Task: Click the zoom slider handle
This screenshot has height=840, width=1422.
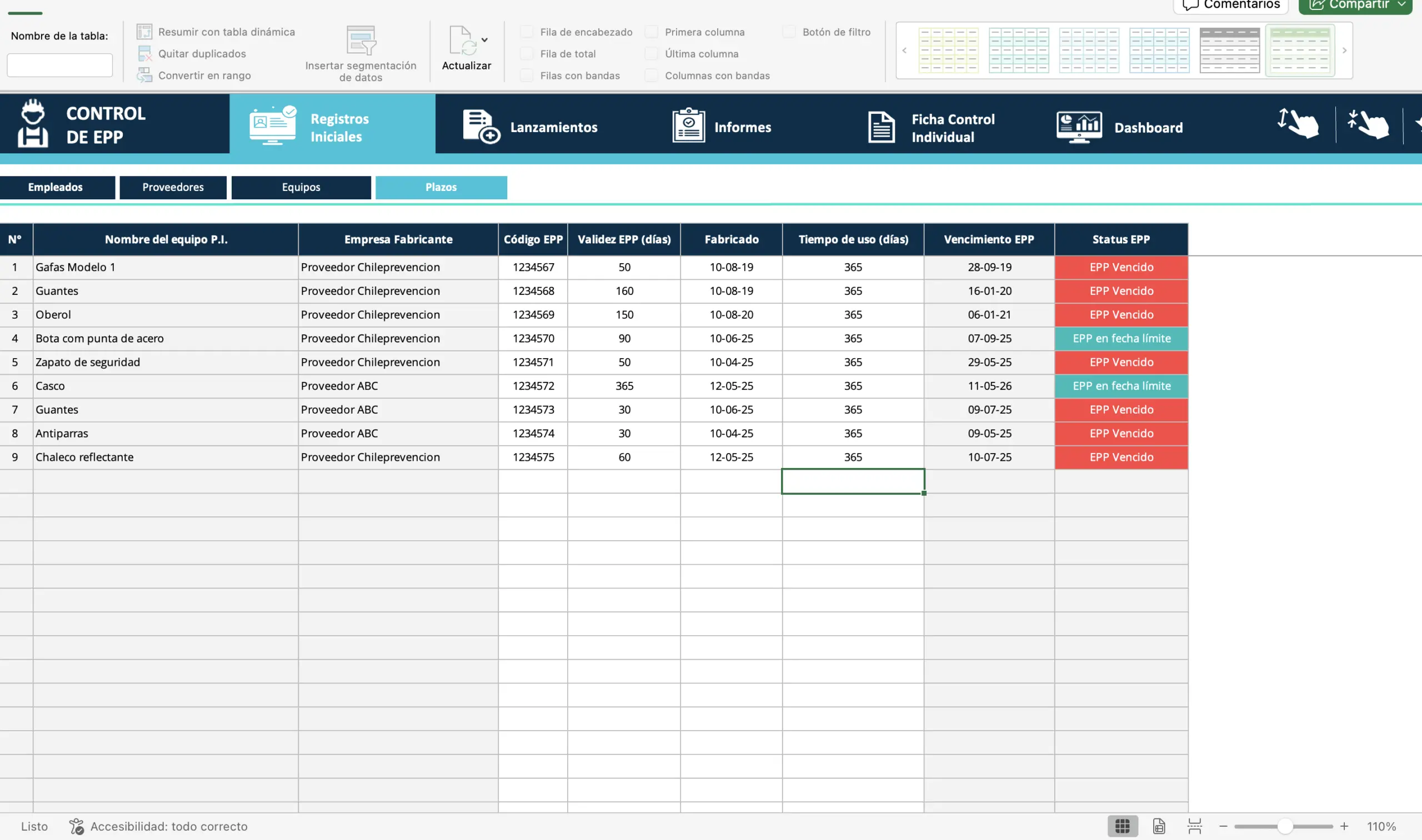Action: [x=1284, y=826]
